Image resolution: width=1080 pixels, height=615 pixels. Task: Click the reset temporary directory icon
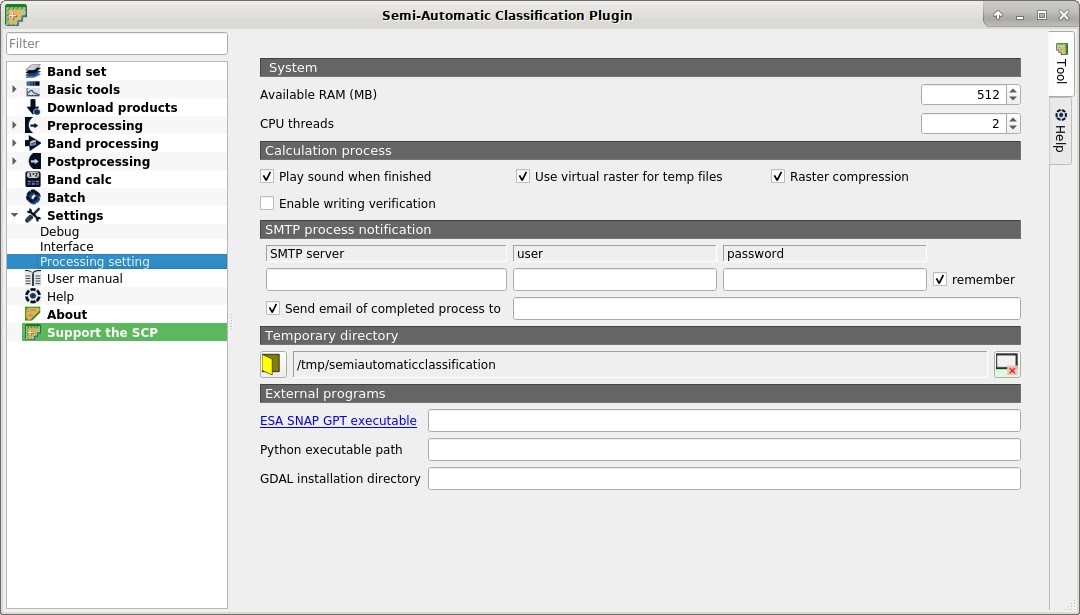(x=1006, y=364)
